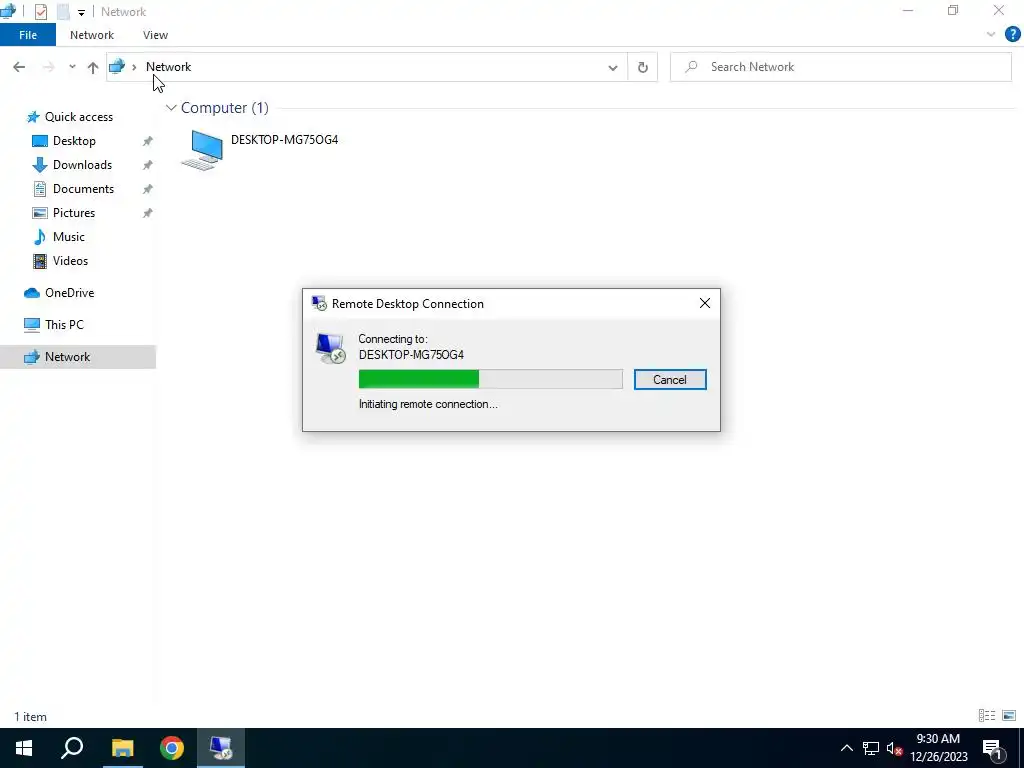
Task: Click the Network crumb in the address bar
Action: (168, 67)
